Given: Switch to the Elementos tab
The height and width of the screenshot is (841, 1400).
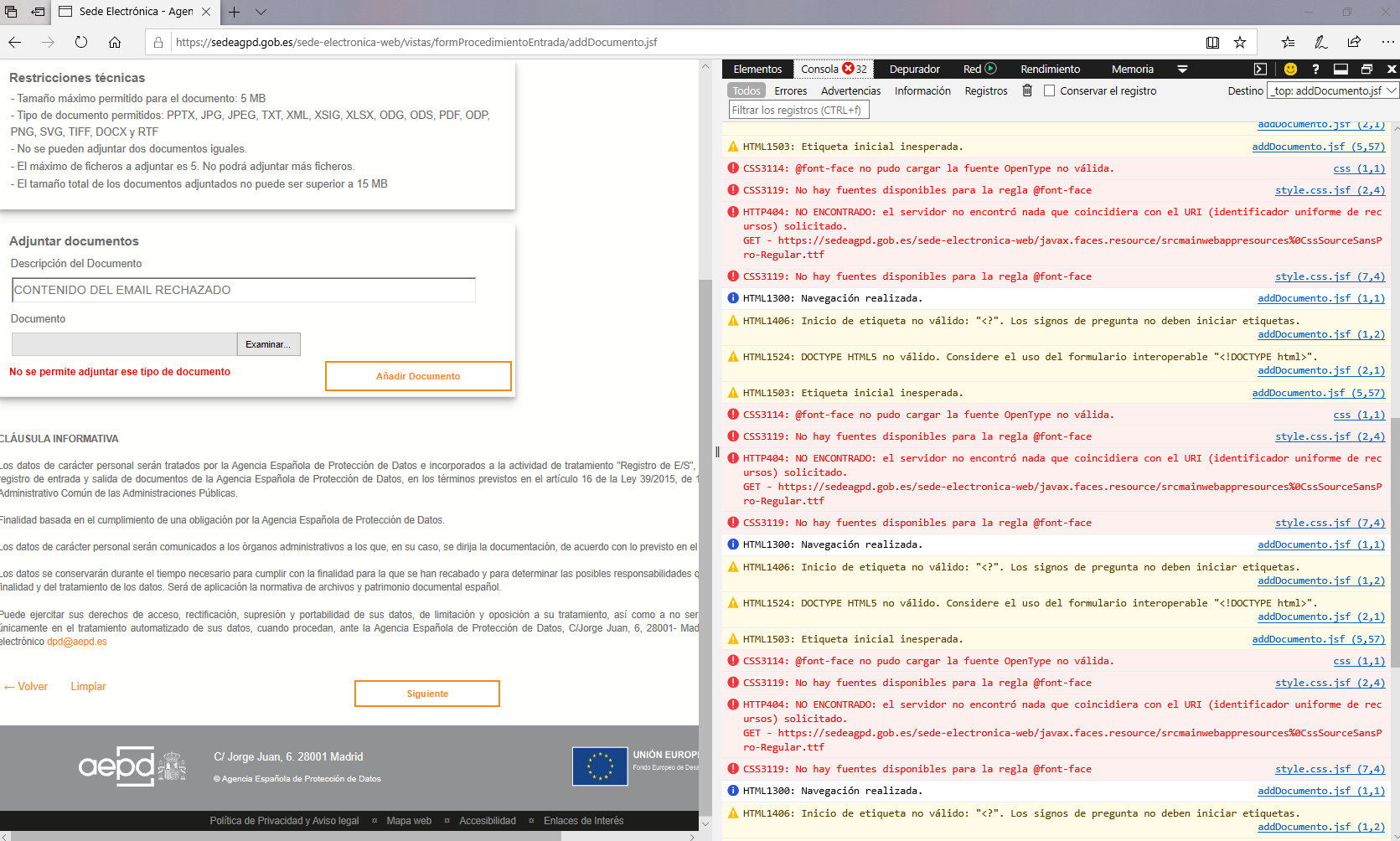Looking at the screenshot, I should coord(757,69).
